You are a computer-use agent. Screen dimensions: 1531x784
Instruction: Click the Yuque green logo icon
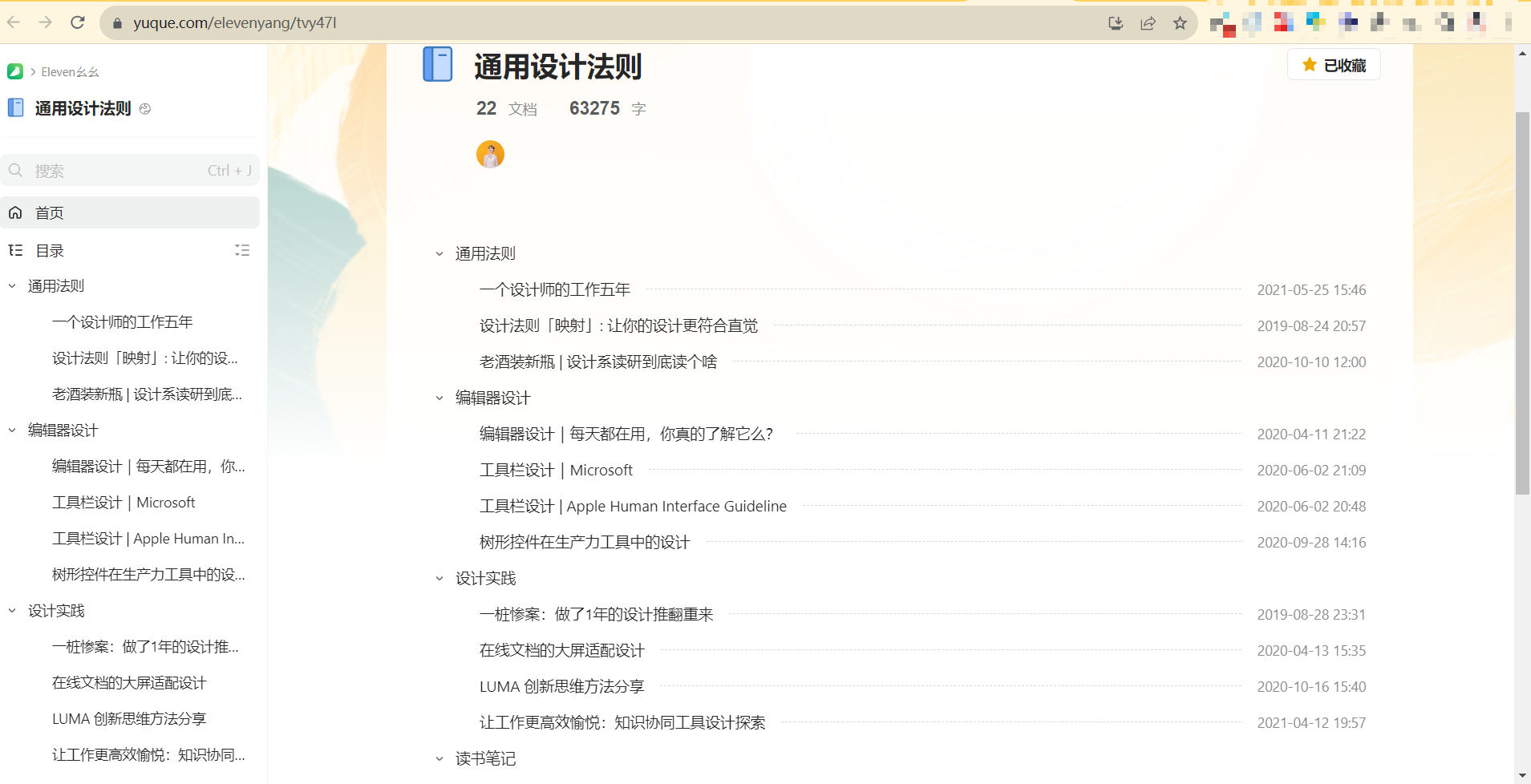pyautogui.click(x=14, y=72)
